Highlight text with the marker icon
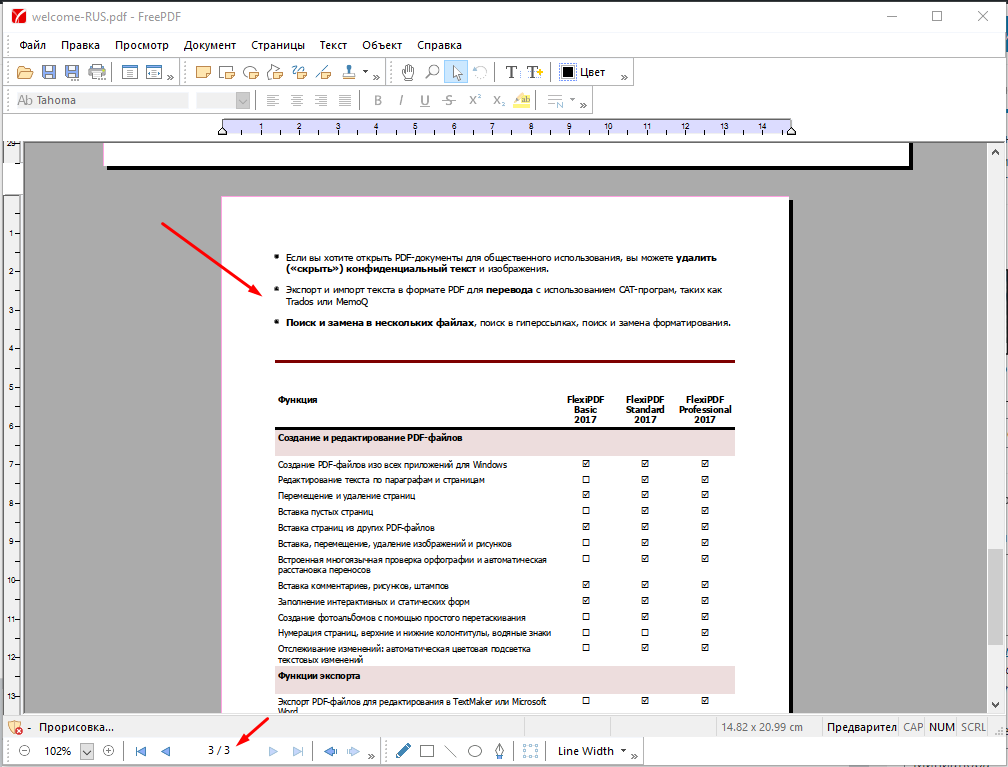This screenshot has width=1008, height=767. (523, 100)
